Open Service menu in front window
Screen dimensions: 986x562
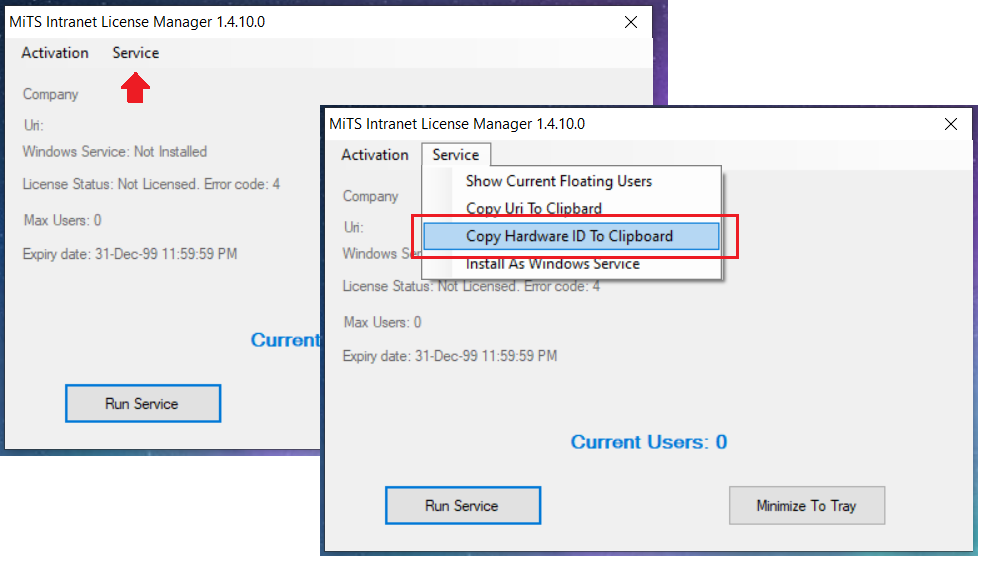point(456,155)
